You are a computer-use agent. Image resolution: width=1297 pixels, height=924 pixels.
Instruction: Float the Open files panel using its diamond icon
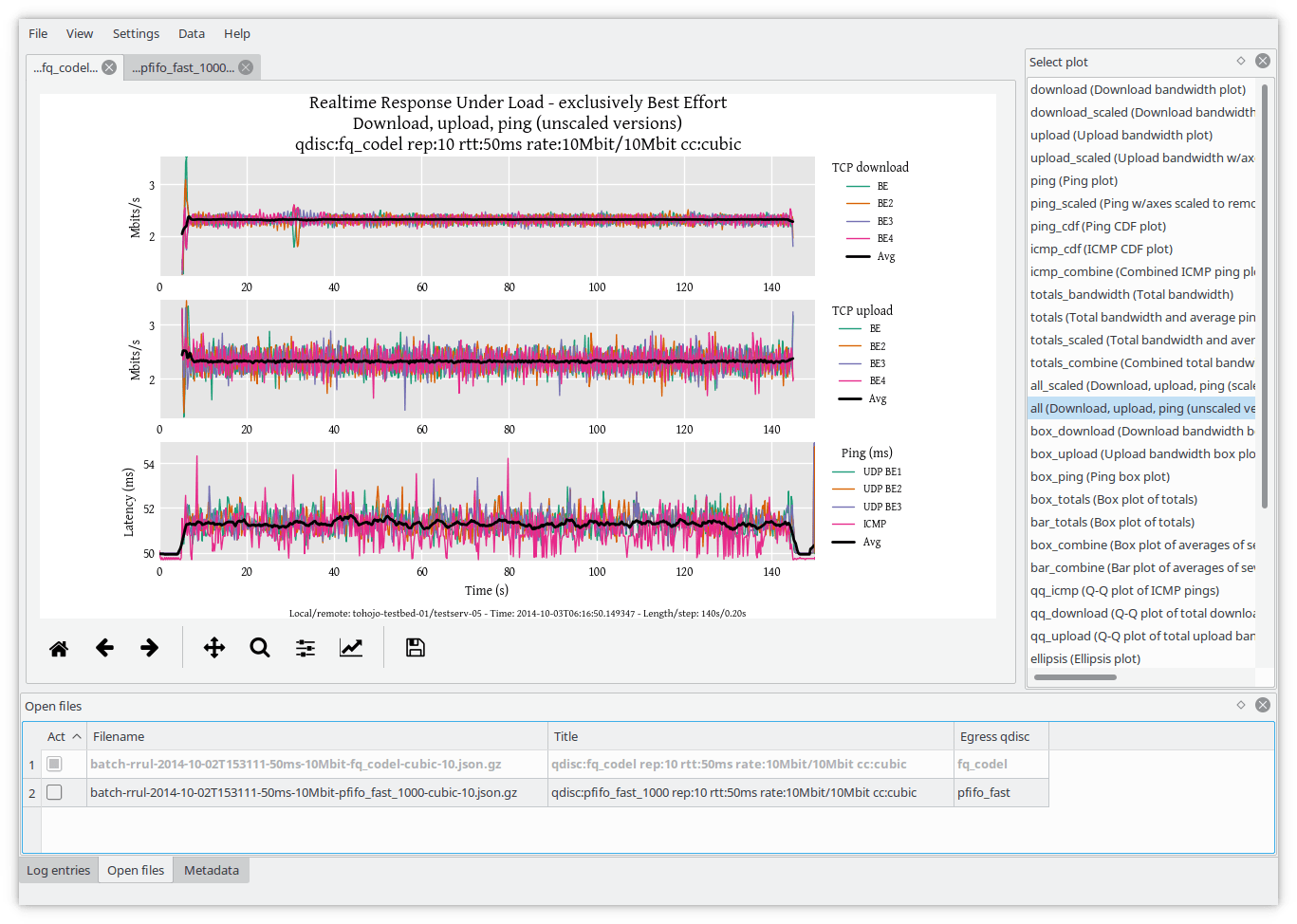click(1241, 705)
